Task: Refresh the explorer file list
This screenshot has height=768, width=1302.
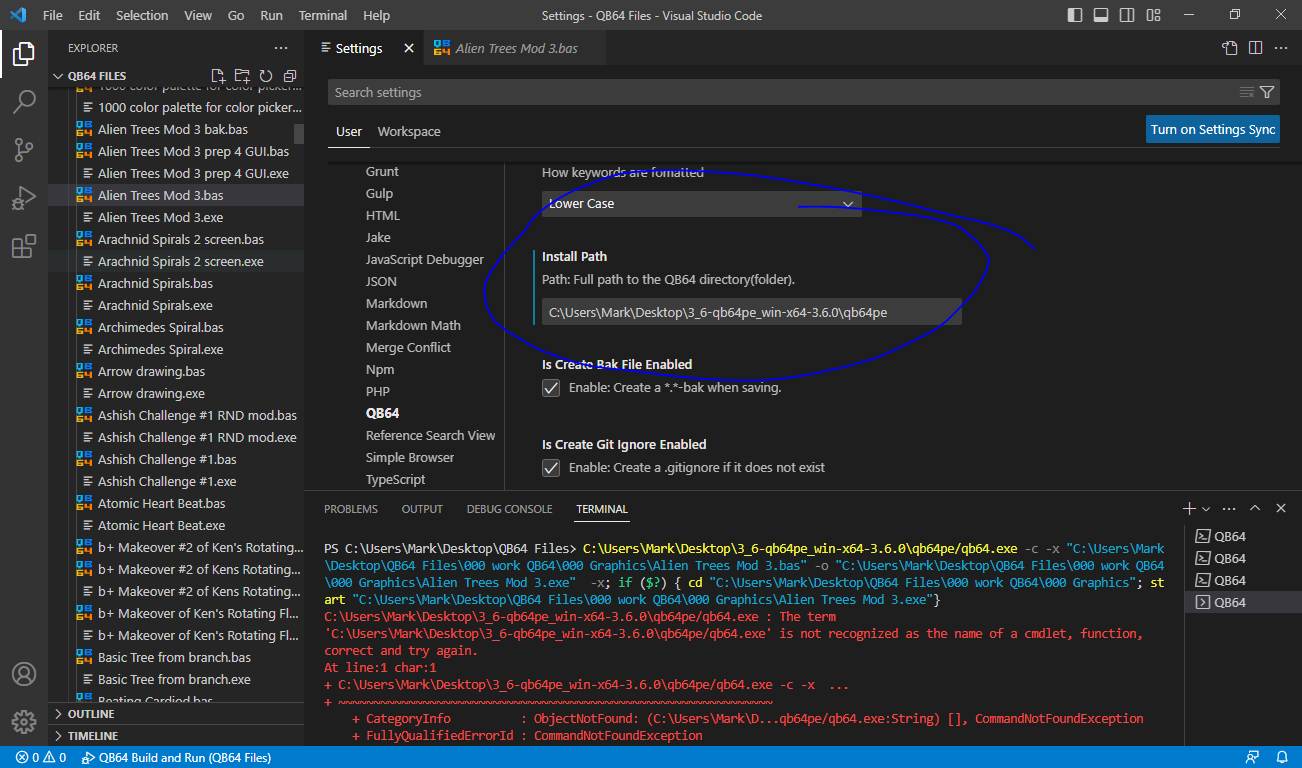Action: coord(266,76)
